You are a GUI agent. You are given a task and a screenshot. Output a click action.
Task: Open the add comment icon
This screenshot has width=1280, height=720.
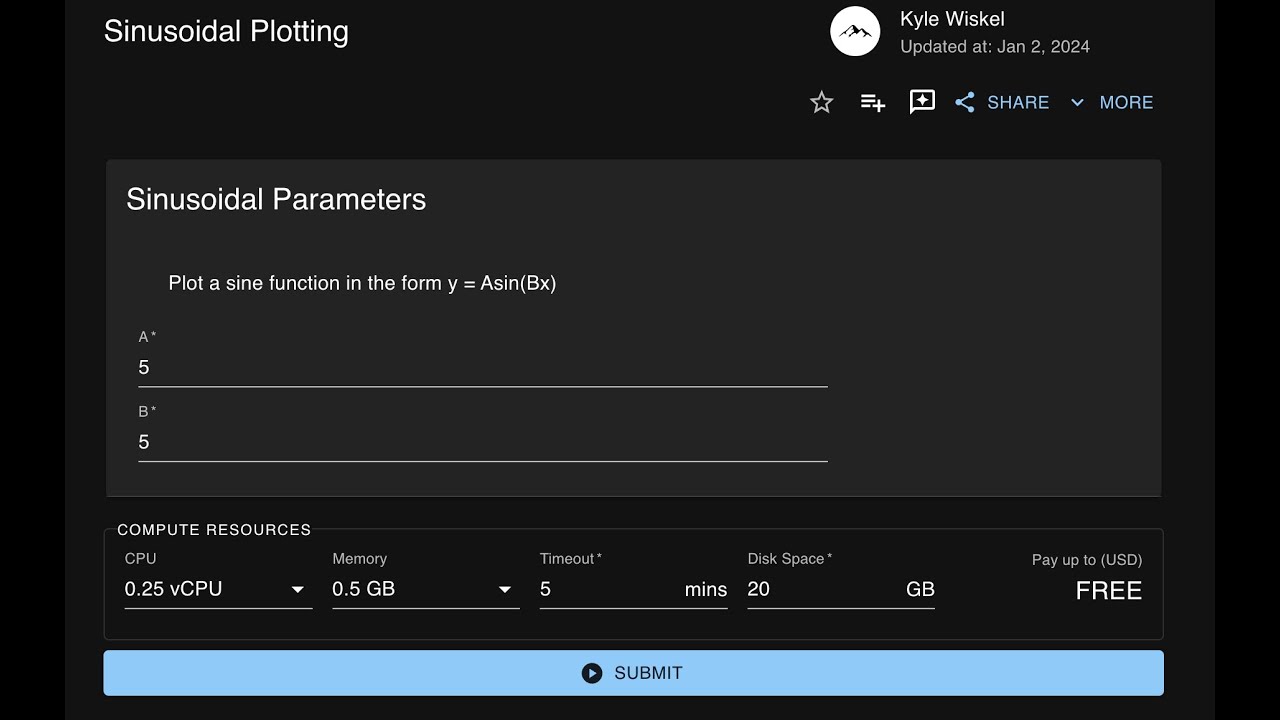coord(922,102)
